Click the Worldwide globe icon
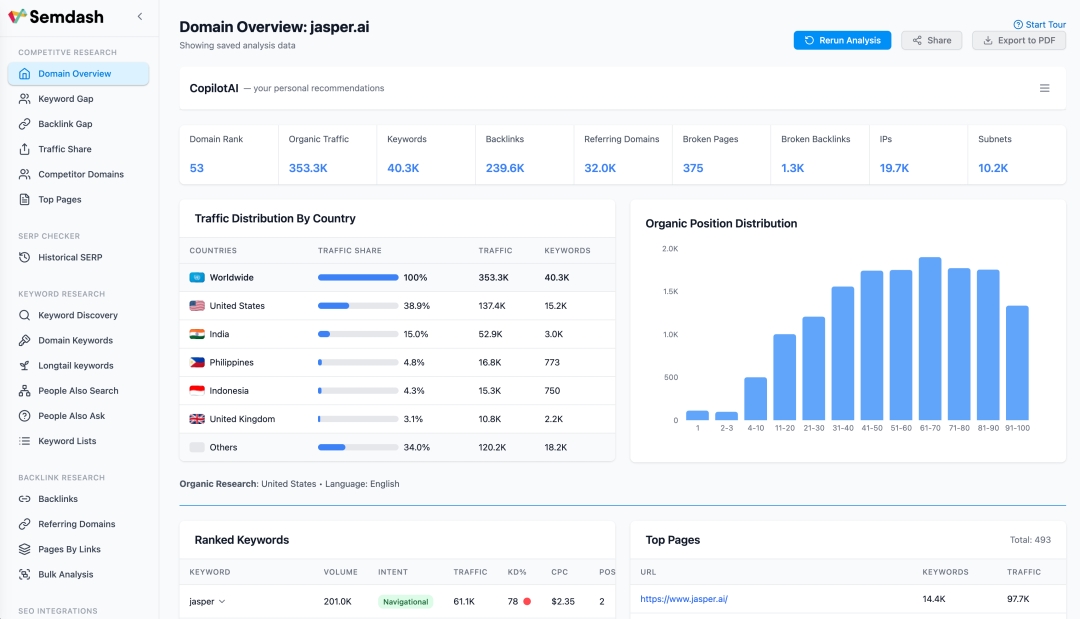The width and height of the screenshot is (1080, 619). click(x=197, y=277)
